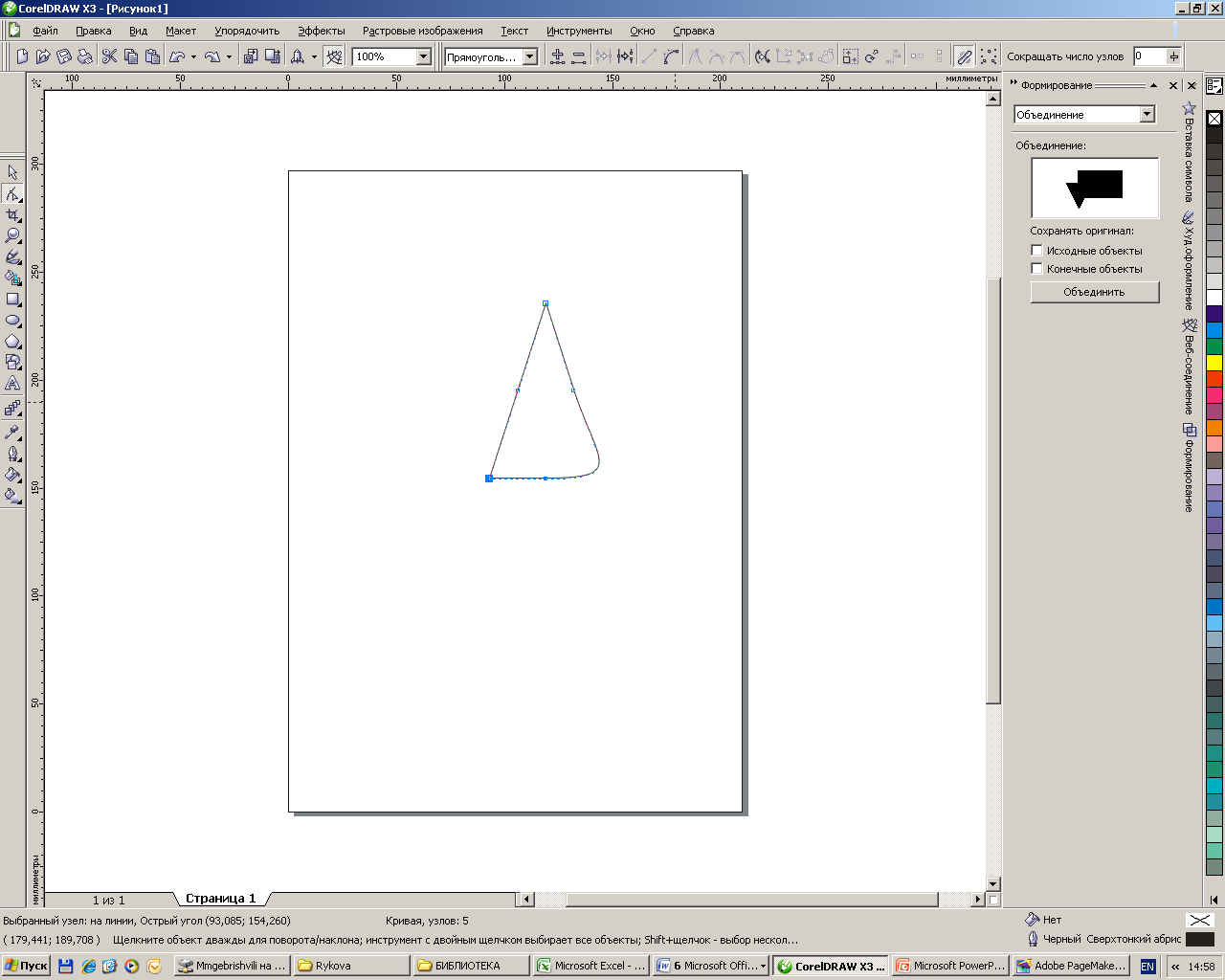Click the Export icon

[272, 56]
